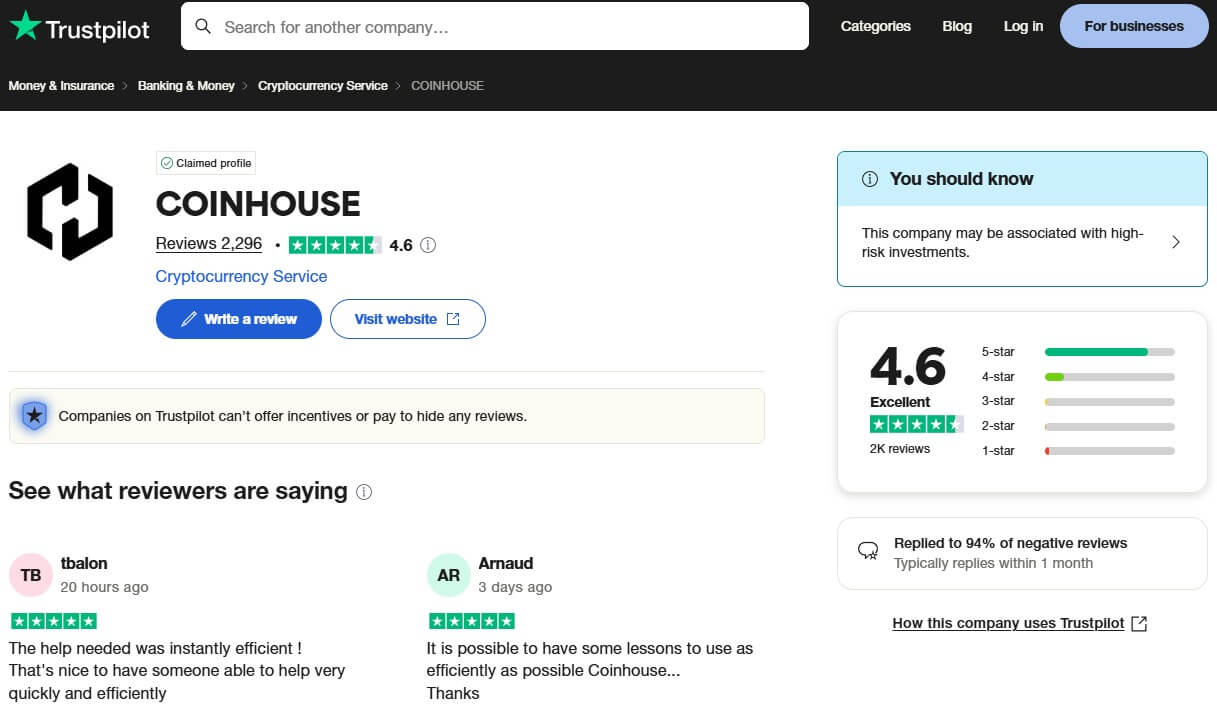Expand the high-risk investments notice chevron

(x=1176, y=242)
